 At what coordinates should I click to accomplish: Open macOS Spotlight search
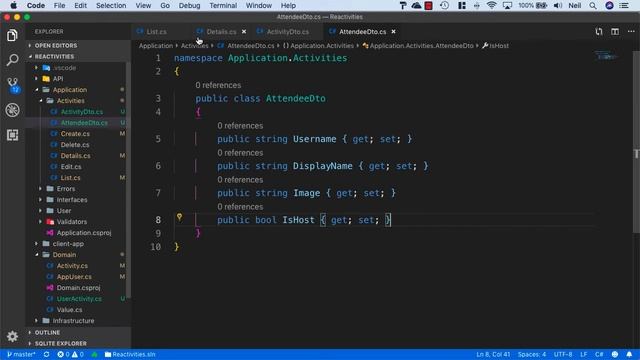tap(593, 5)
